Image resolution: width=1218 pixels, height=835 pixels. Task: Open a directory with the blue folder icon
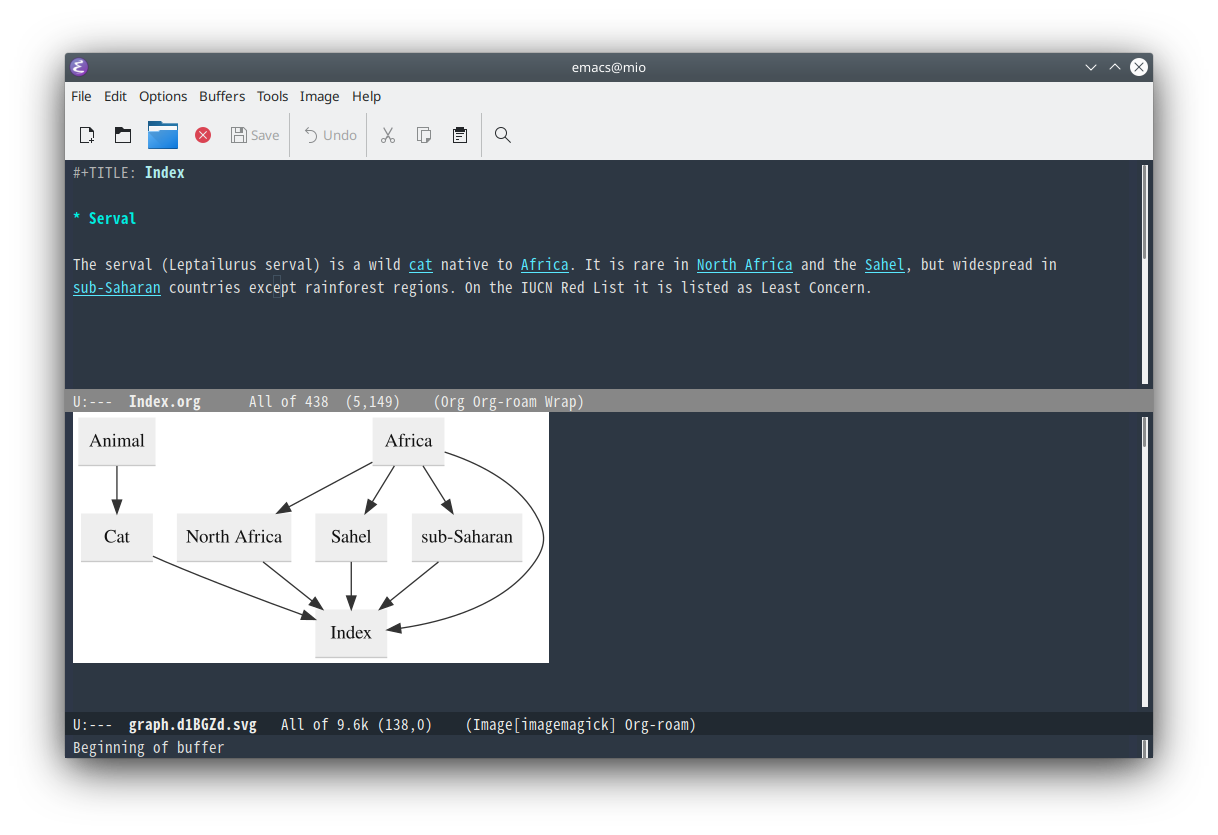coord(162,134)
